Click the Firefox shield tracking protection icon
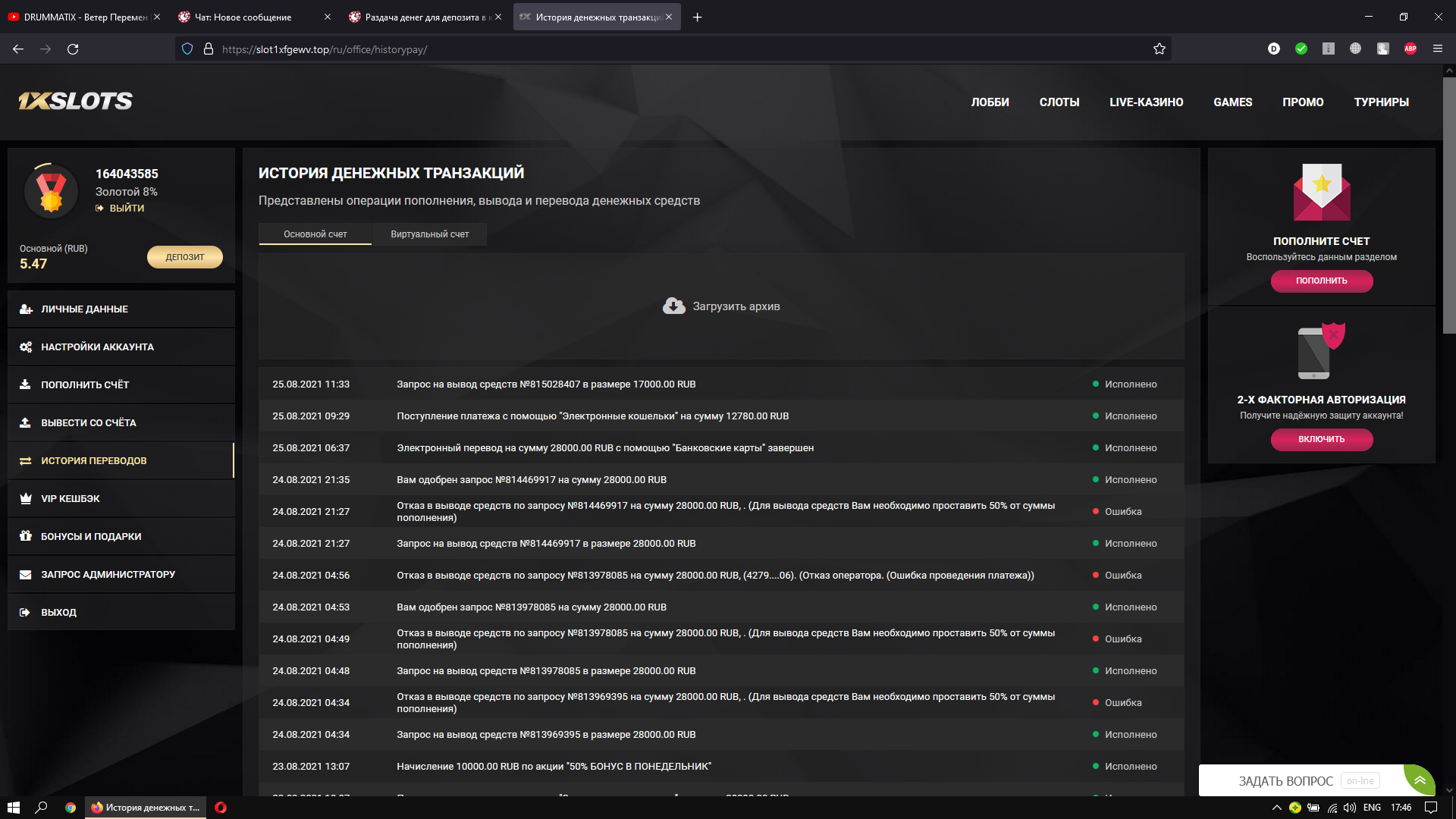The image size is (1456, 819). coord(187,49)
